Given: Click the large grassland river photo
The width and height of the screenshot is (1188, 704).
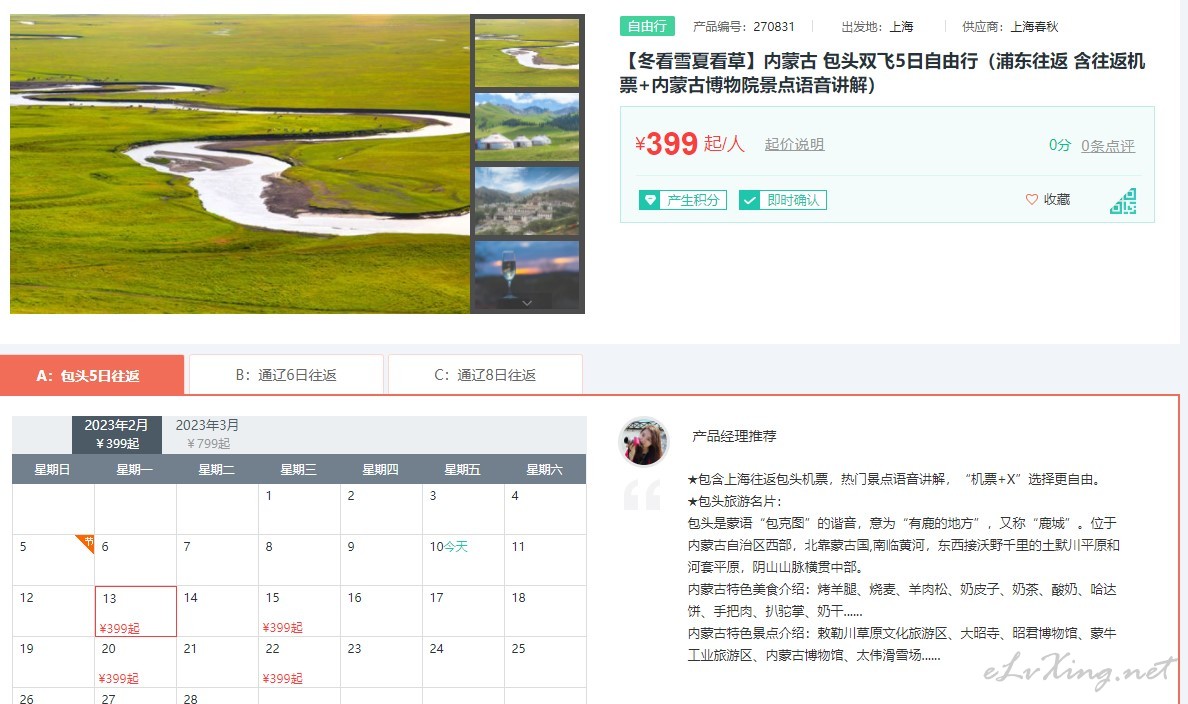Looking at the screenshot, I should coord(239,164).
